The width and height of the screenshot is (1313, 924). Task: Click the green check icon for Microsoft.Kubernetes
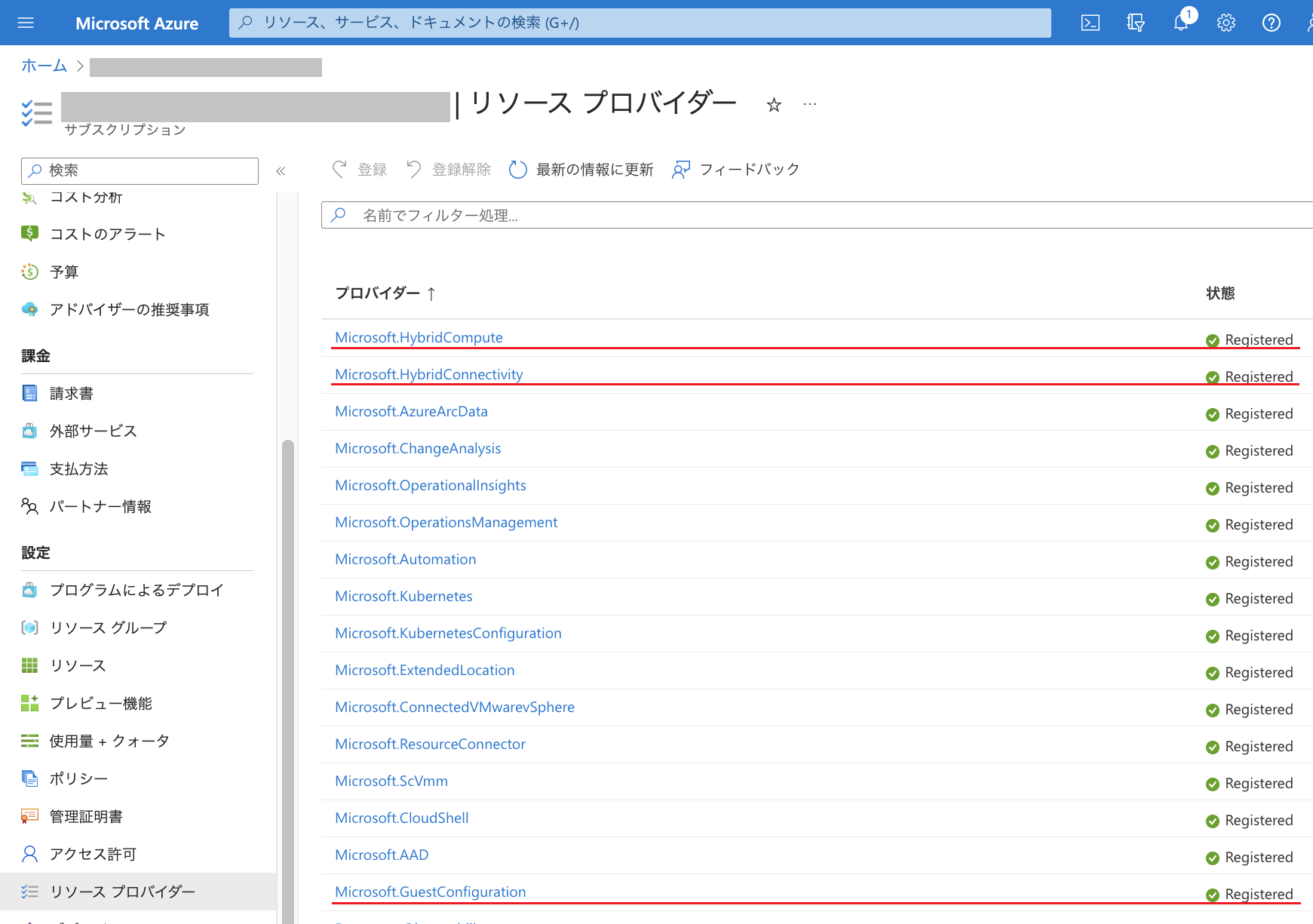[1213, 600]
